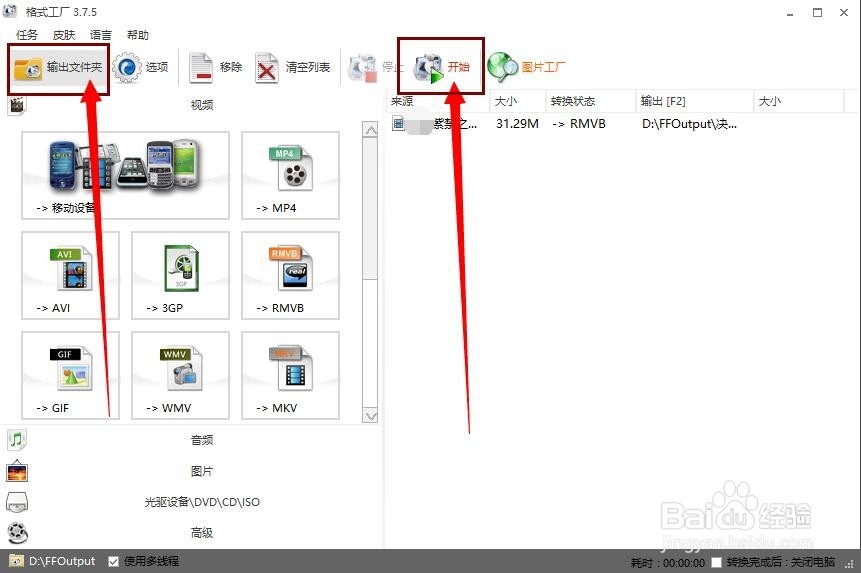Image resolution: width=861 pixels, height=573 pixels.
Task: Click the picture icon for 图片
Action: 17,471
